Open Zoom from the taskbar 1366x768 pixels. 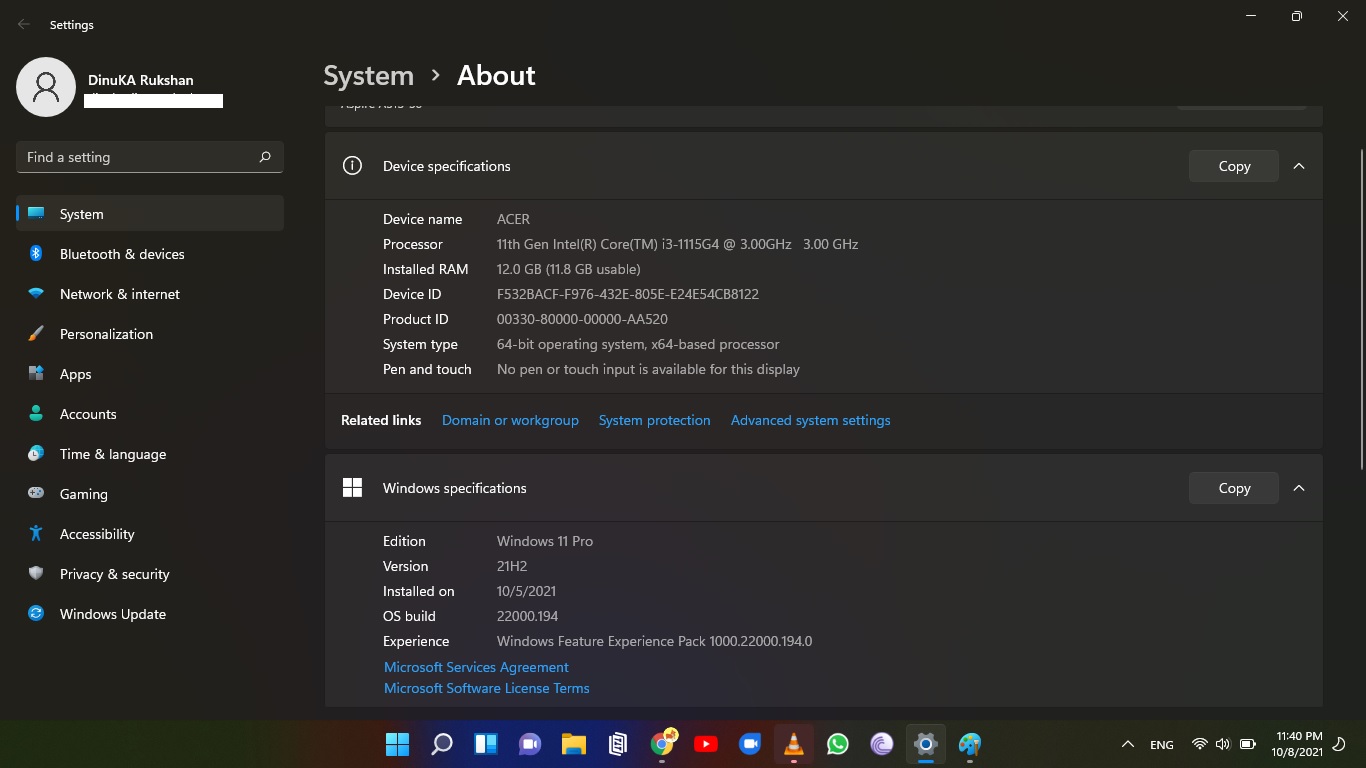click(x=750, y=744)
